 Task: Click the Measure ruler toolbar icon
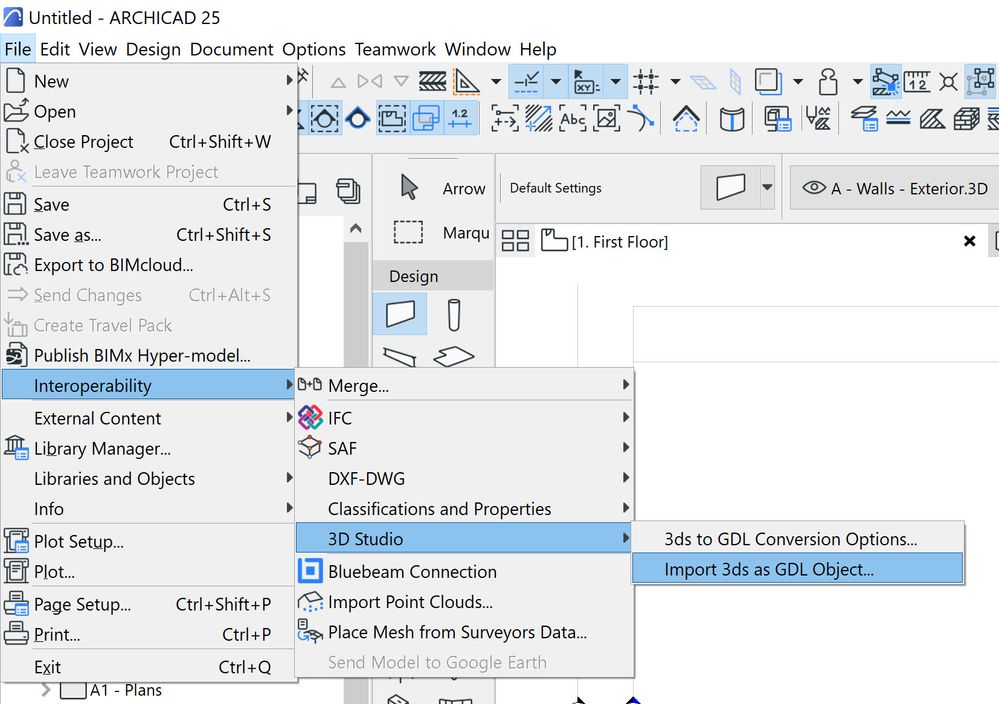pos(917,82)
